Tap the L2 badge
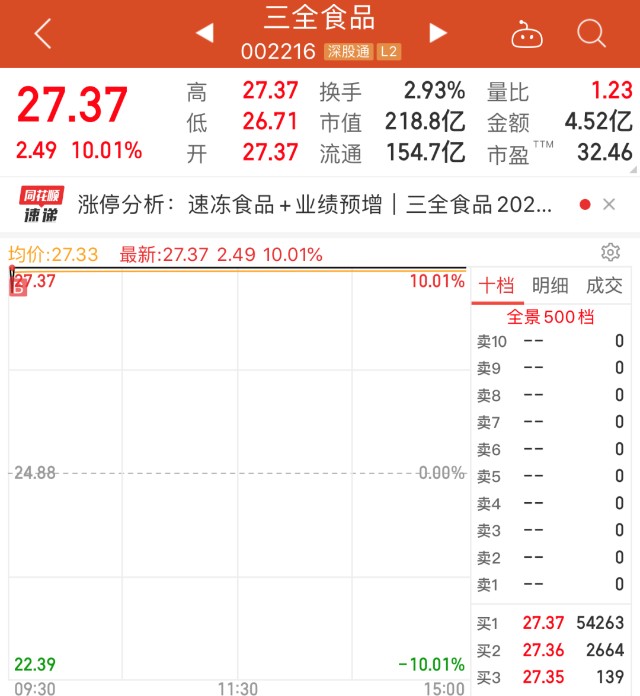The width and height of the screenshot is (640, 696). coord(389,51)
